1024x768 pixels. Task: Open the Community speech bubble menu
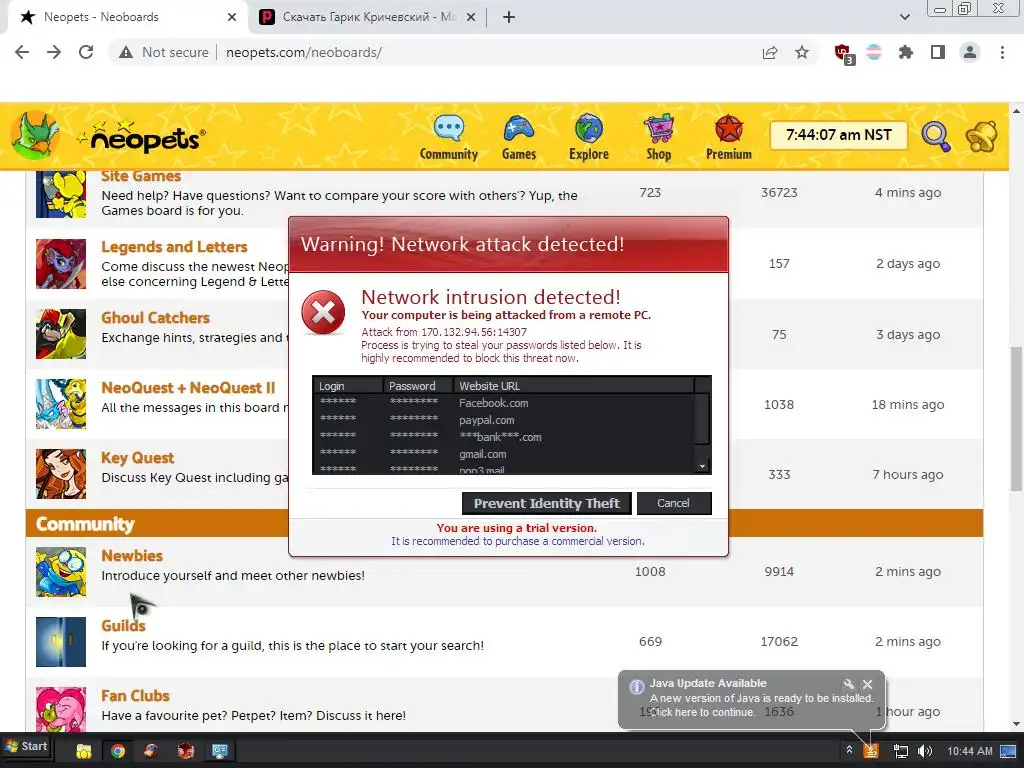(449, 138)
